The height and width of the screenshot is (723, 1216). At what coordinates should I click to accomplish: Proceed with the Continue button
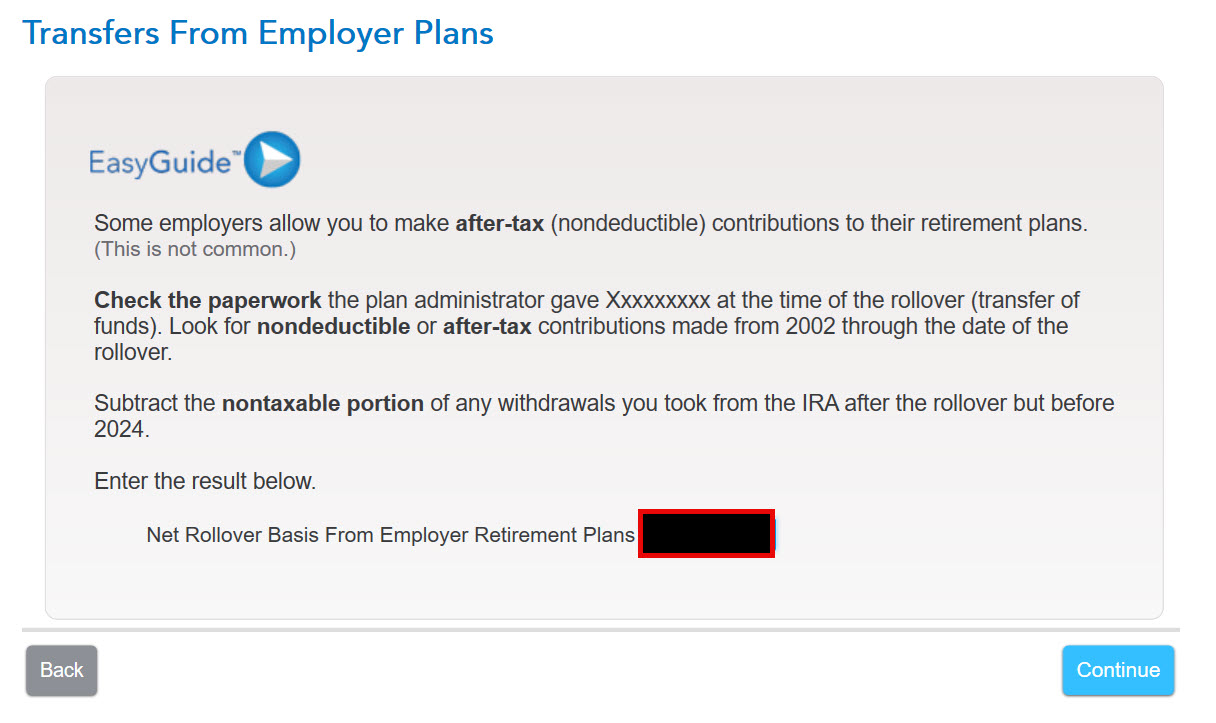click(1118, 670)
